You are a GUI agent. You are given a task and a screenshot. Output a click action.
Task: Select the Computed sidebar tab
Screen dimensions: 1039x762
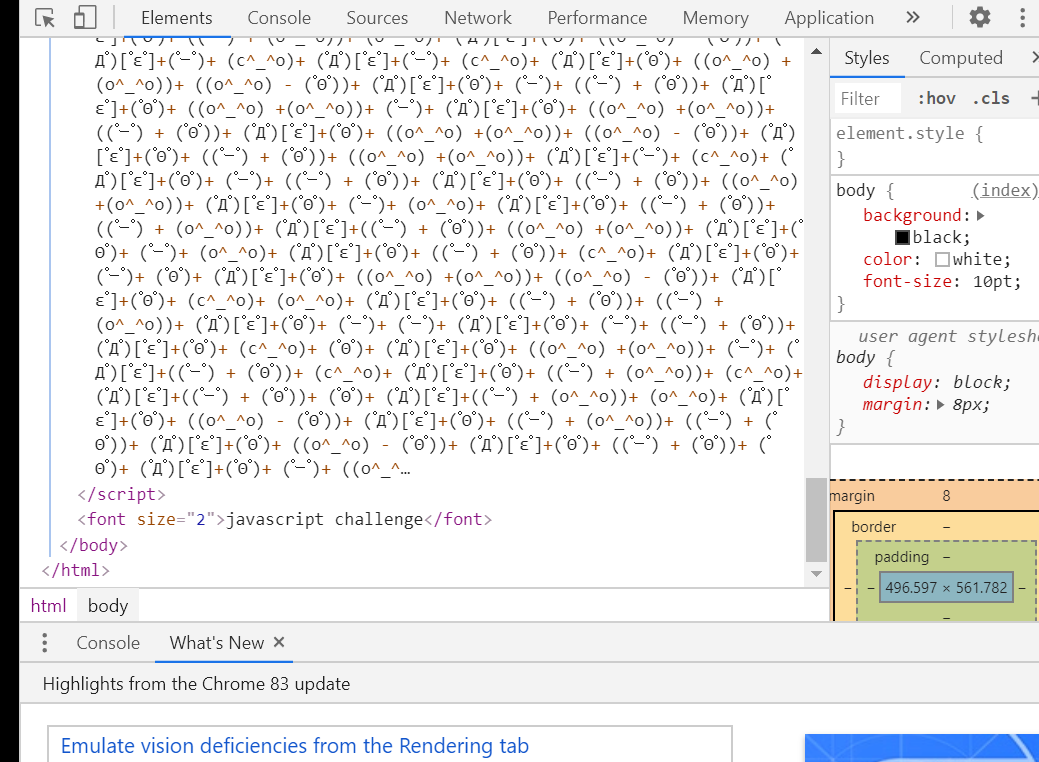[x=961, y=58]
